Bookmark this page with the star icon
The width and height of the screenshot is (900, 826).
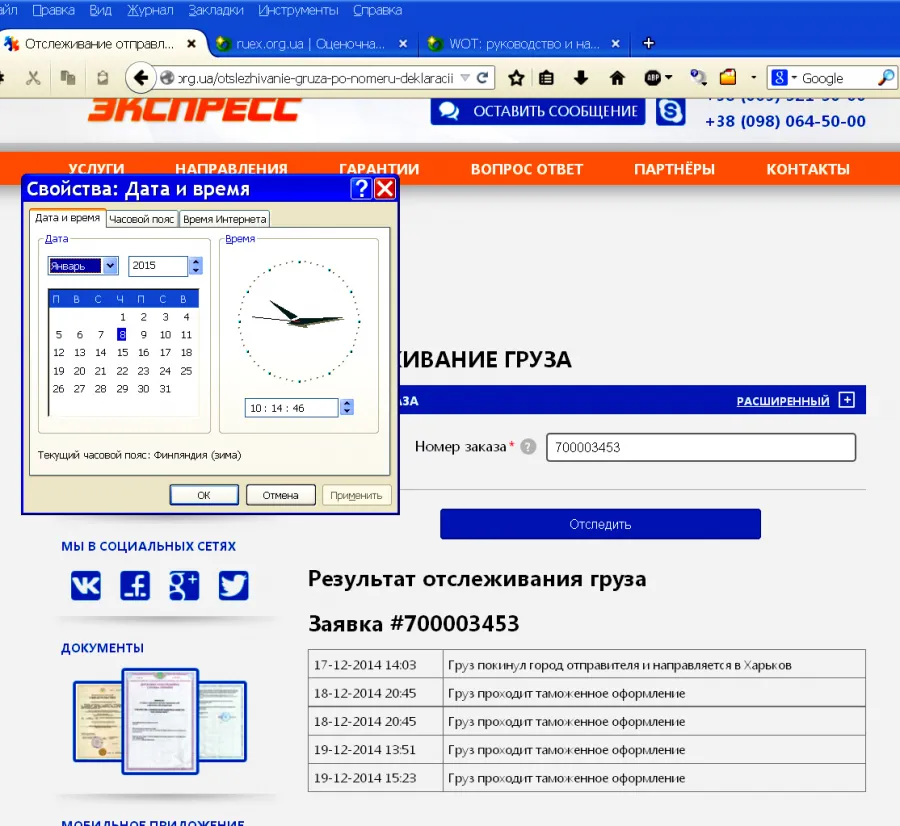(x=516, y=77)
